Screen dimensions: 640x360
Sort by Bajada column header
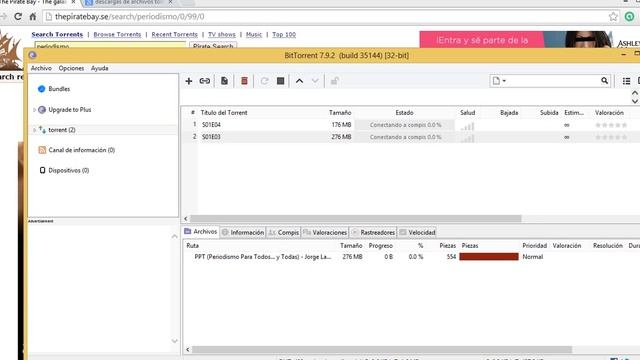click(509, 112)
